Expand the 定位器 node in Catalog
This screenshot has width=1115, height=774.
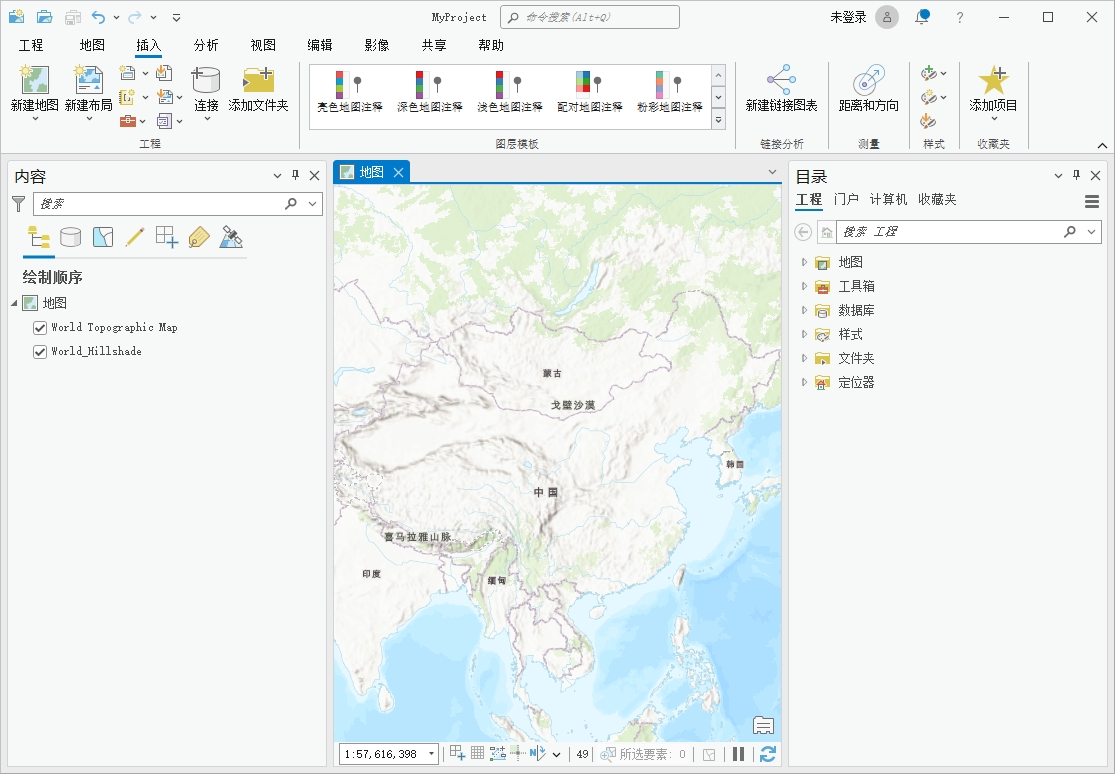(x=804, y=383)
